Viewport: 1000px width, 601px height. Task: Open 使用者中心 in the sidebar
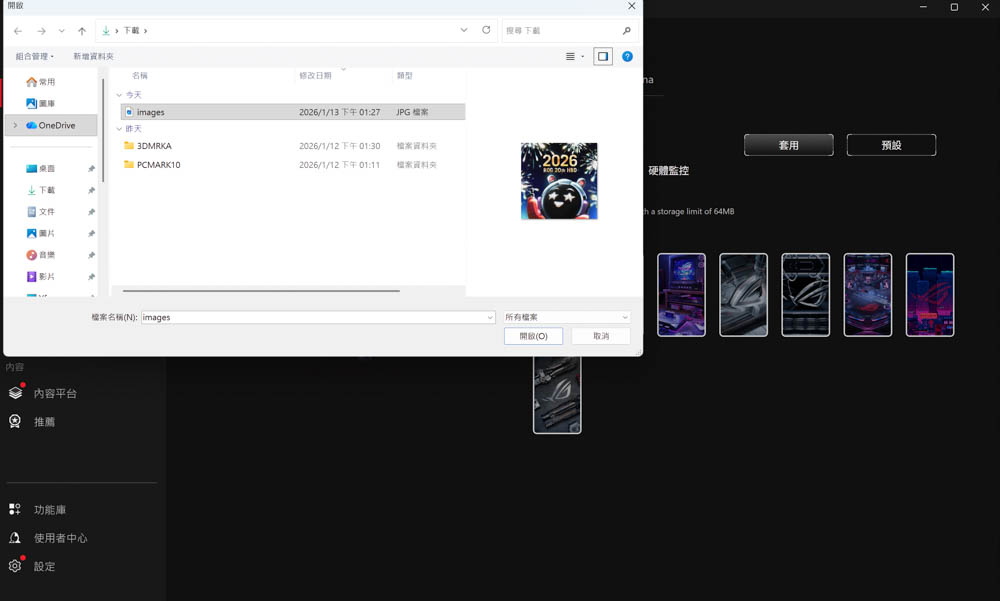(x=60, y=538)
